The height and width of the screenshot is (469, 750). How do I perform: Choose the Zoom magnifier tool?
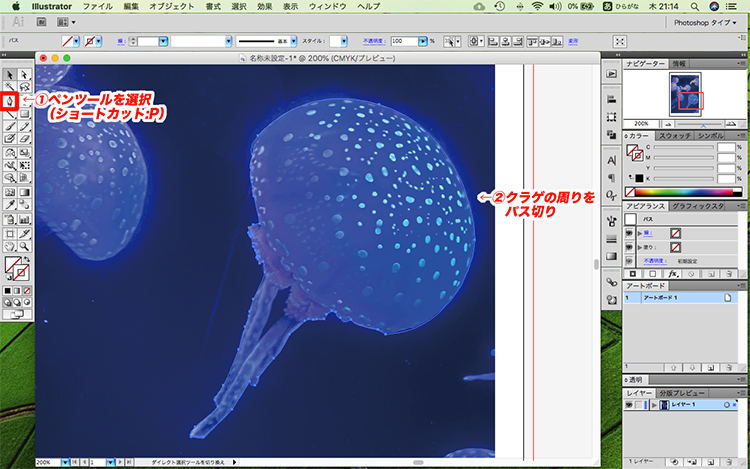tap(22, 244)
